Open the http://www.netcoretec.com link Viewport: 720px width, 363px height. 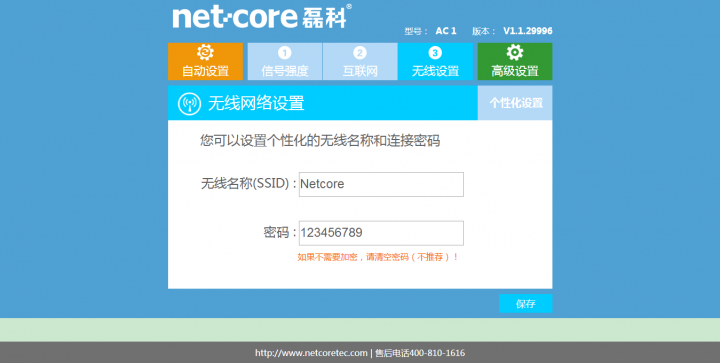click(311, 353)
